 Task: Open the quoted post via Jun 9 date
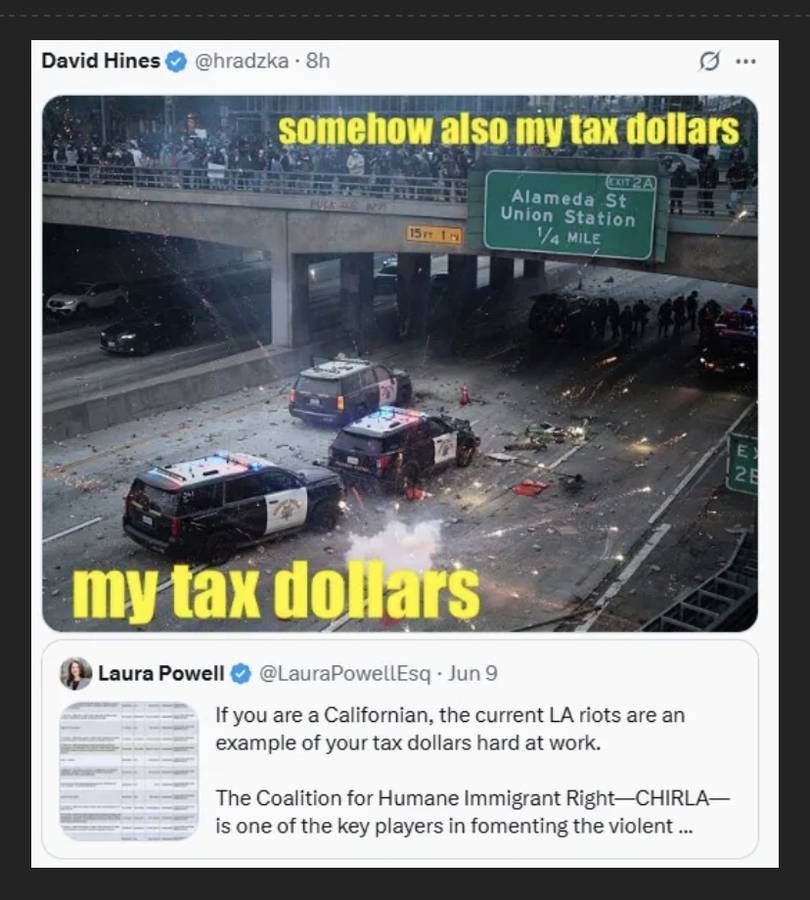472,673
